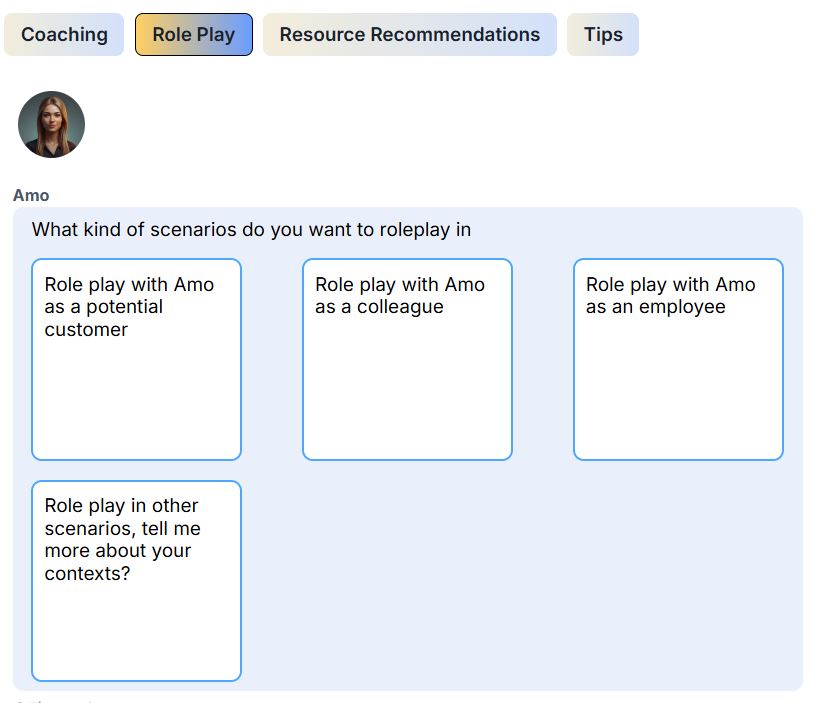Click the blank chat bubble area right of other-scenarios card
Viewport: 822px width, 703px height.
tap(520, 580)
